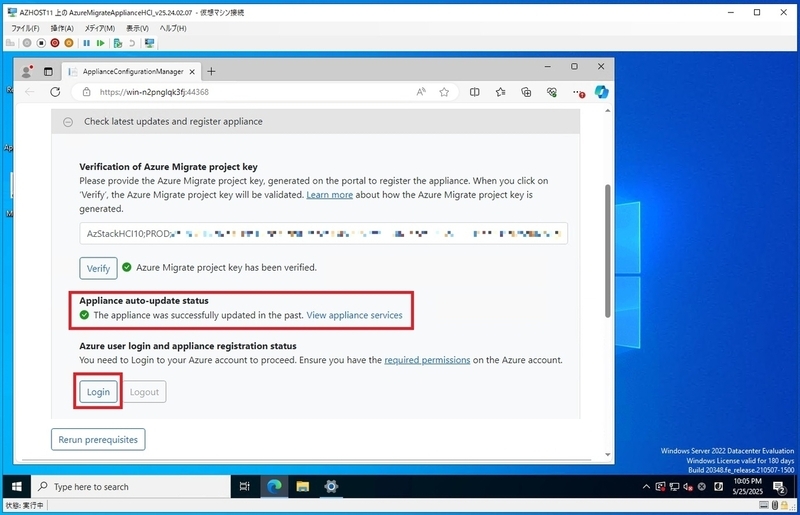Close the ApplianceConfigurationManager tab
The width and height of the screenshot is (800, 515).
click(x=192, y=72)
